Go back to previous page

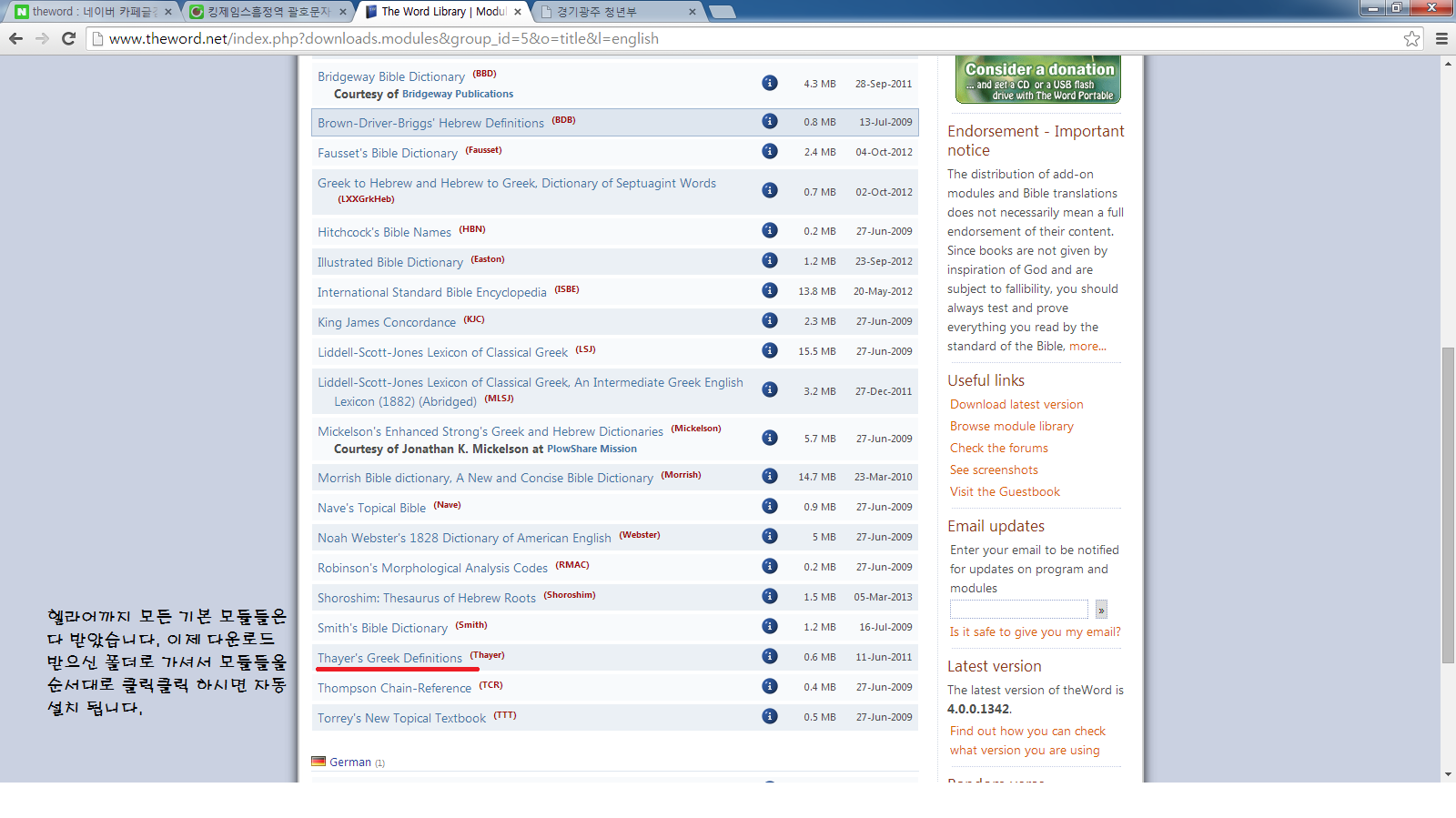pos(15,38)
